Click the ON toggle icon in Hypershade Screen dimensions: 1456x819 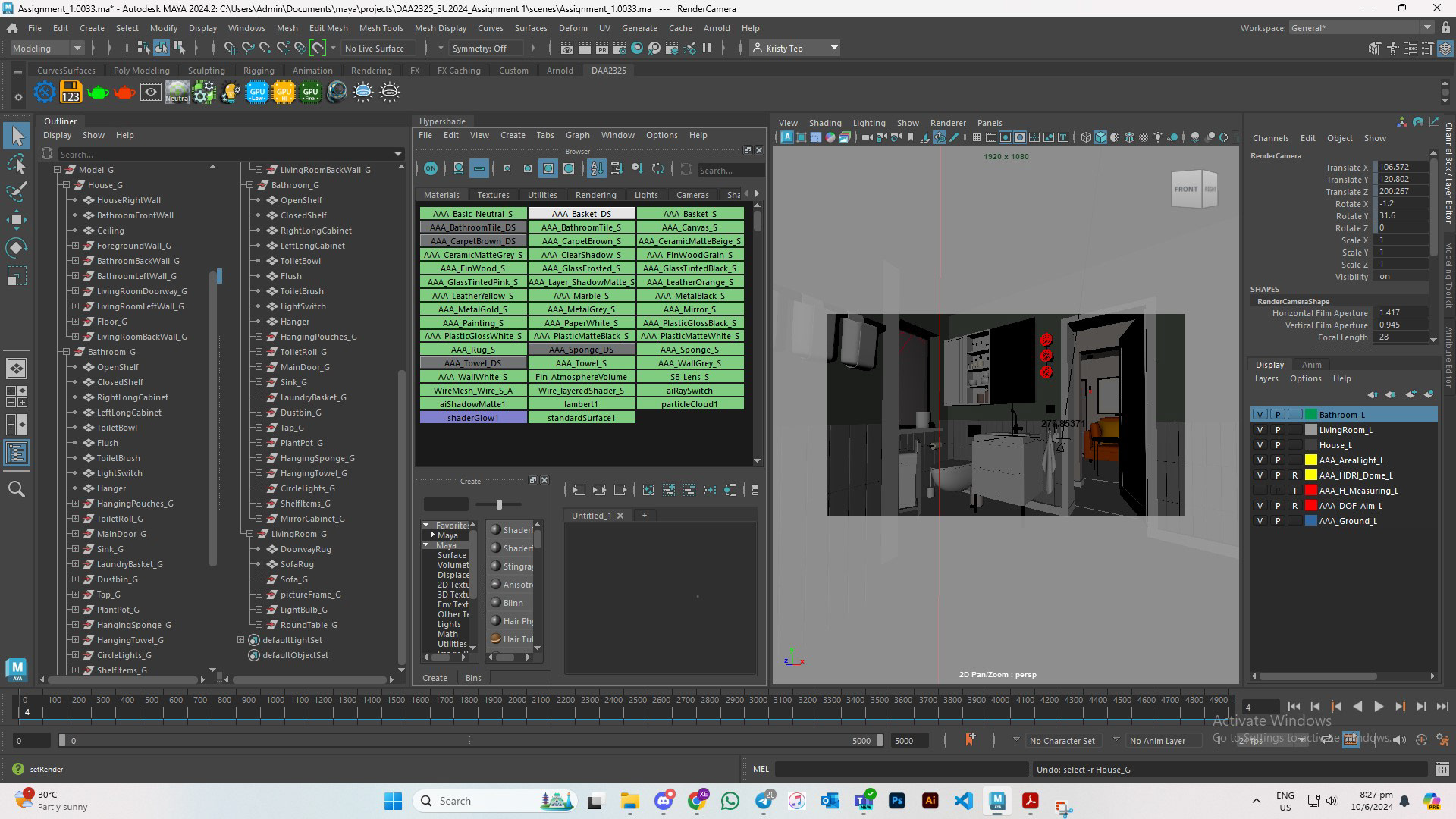tap(431, 168)
